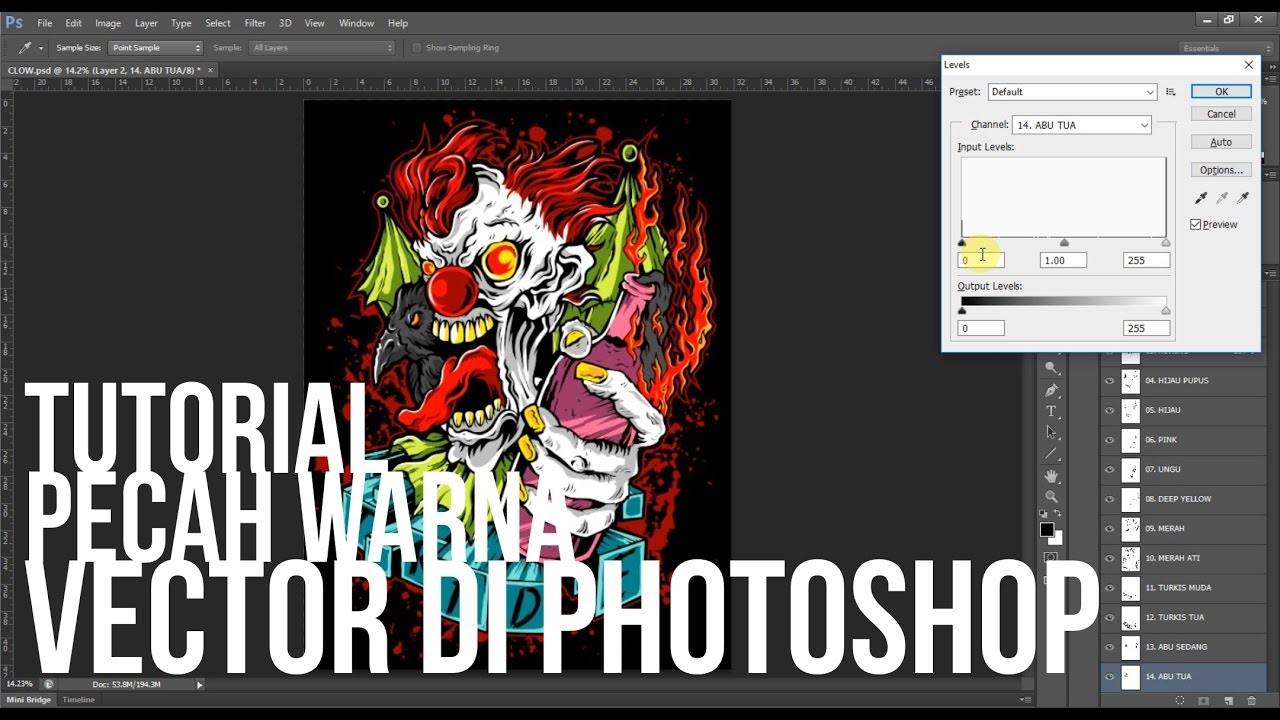
Task: Select the Line tool
Action: pos(1051,454)
